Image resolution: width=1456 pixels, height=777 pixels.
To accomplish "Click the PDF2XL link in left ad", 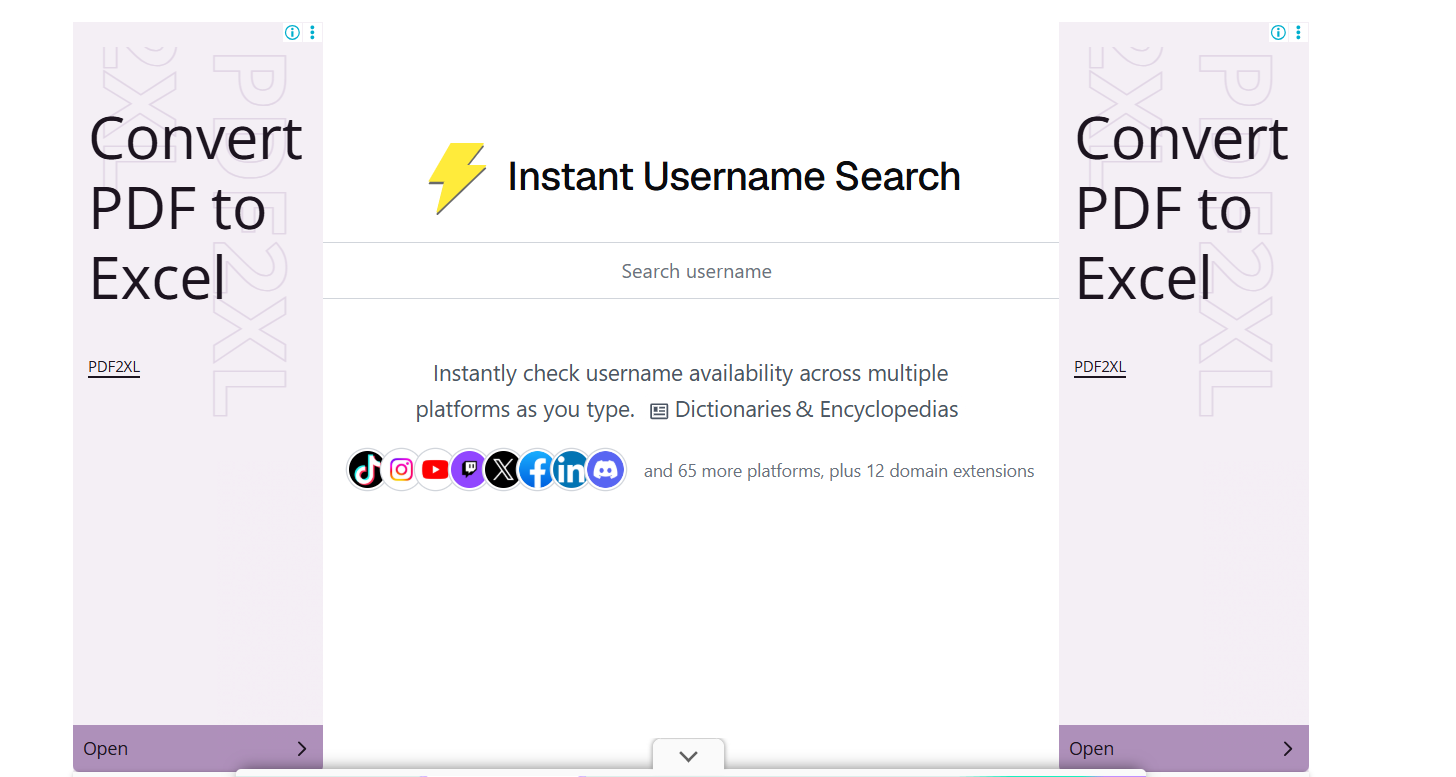I will point(114,367).
